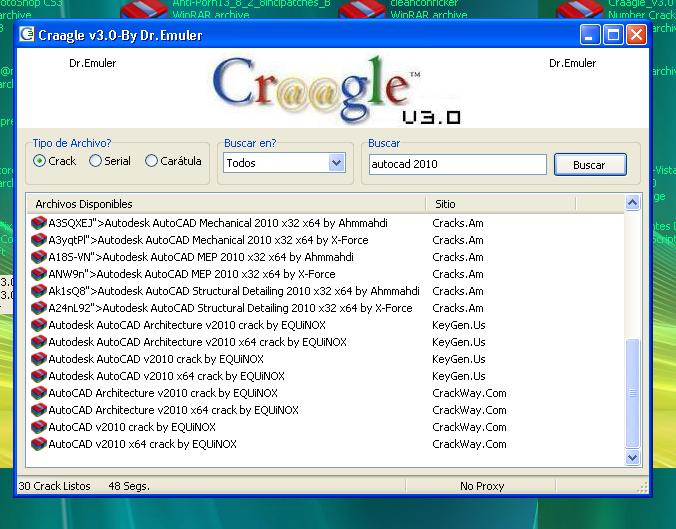Image resolution: width=676 pixels, height=529 pixels.
Task: Click the Craagle WinRAR archive desktop icon
Action: click(580, 9)
